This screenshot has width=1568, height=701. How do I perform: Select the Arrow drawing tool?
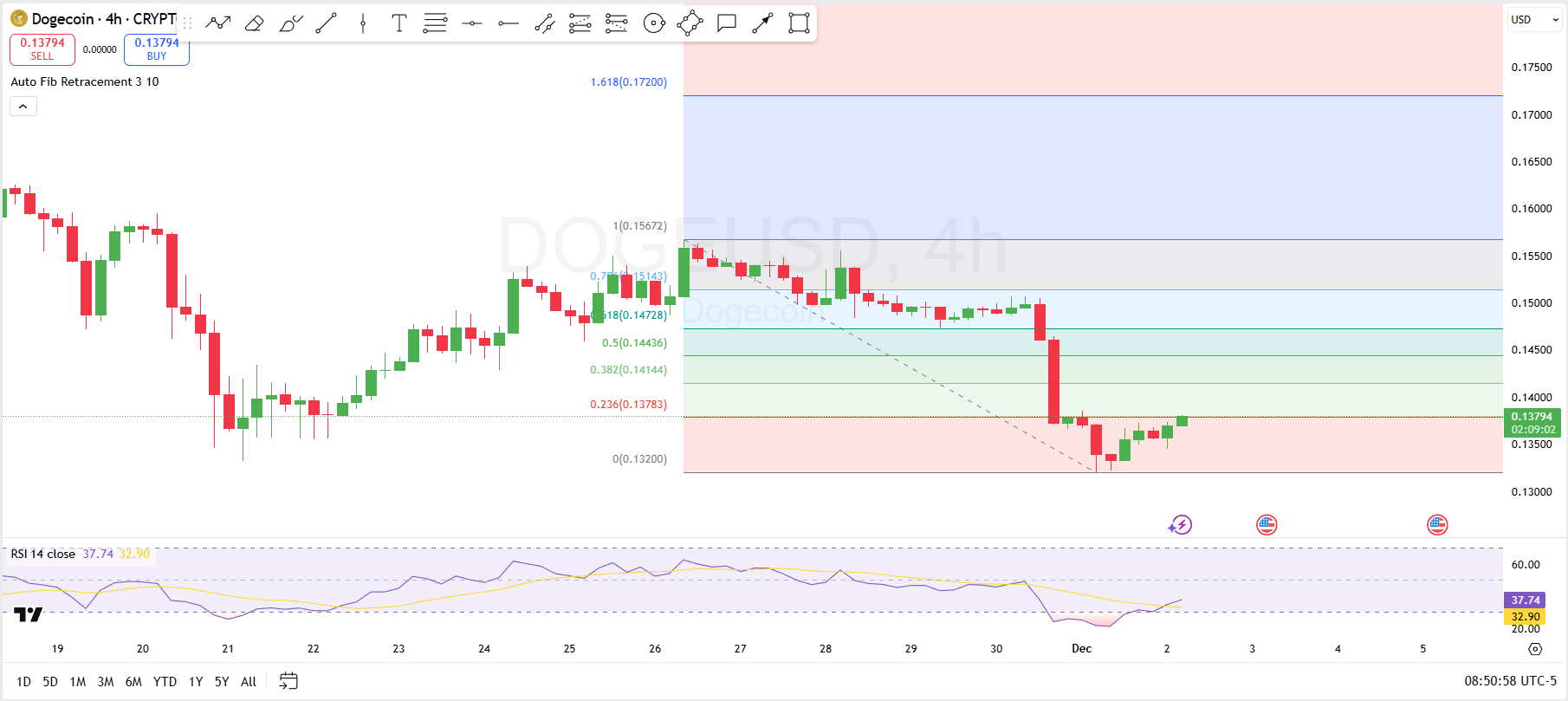[762, 23]
